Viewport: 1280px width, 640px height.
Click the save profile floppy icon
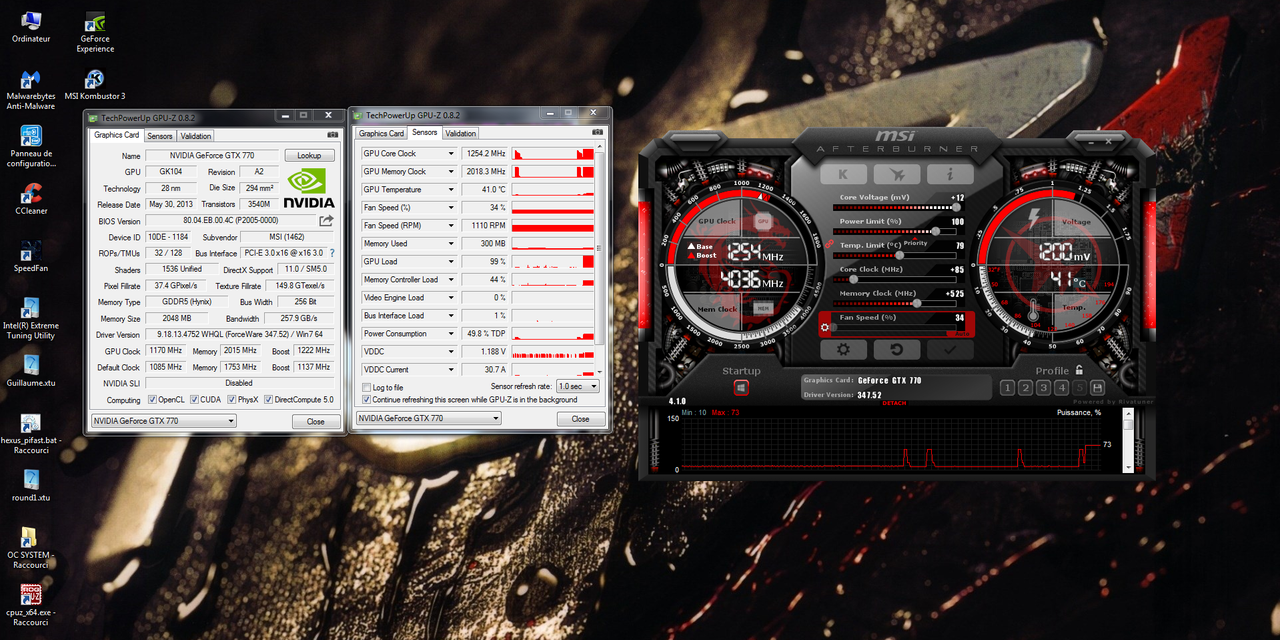(x=1097, y=387)
